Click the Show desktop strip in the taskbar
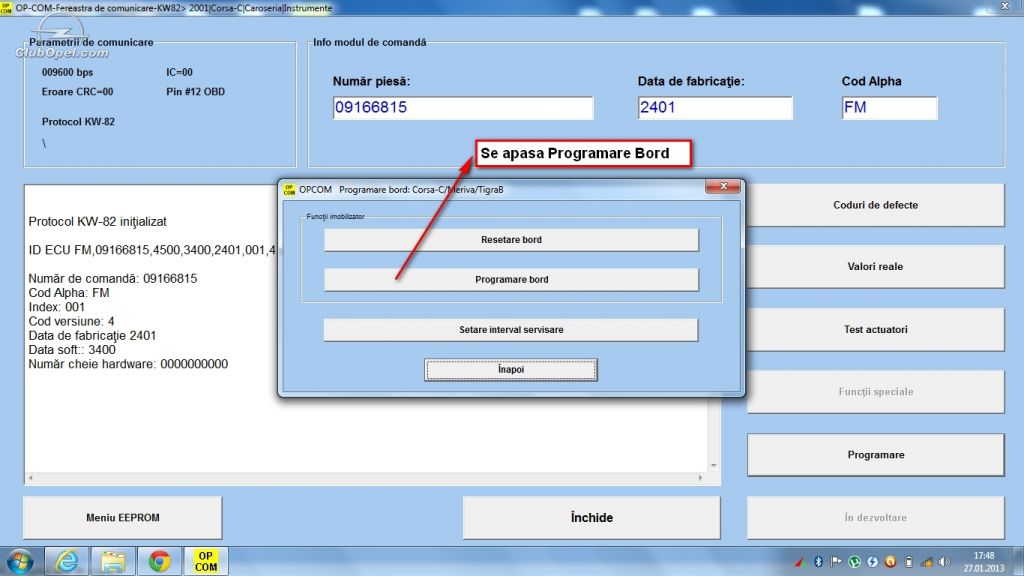This screenshot has height=576, width=1024. pos(1017,562)
